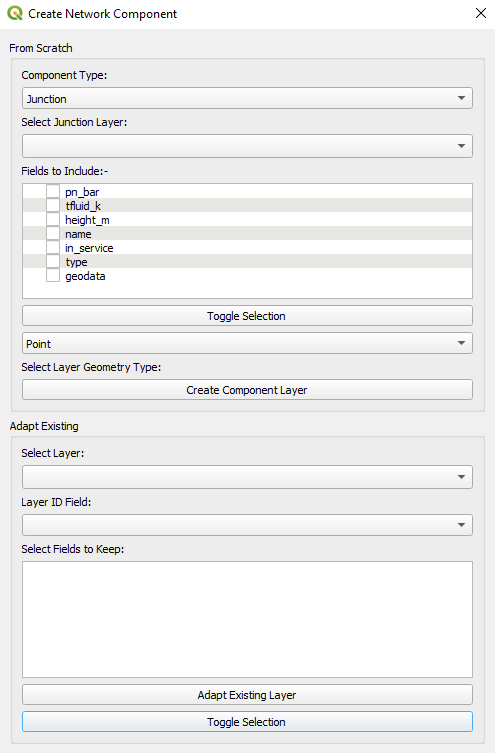Click the type row label
Screen dimensions: 495x753
point(76,262)
